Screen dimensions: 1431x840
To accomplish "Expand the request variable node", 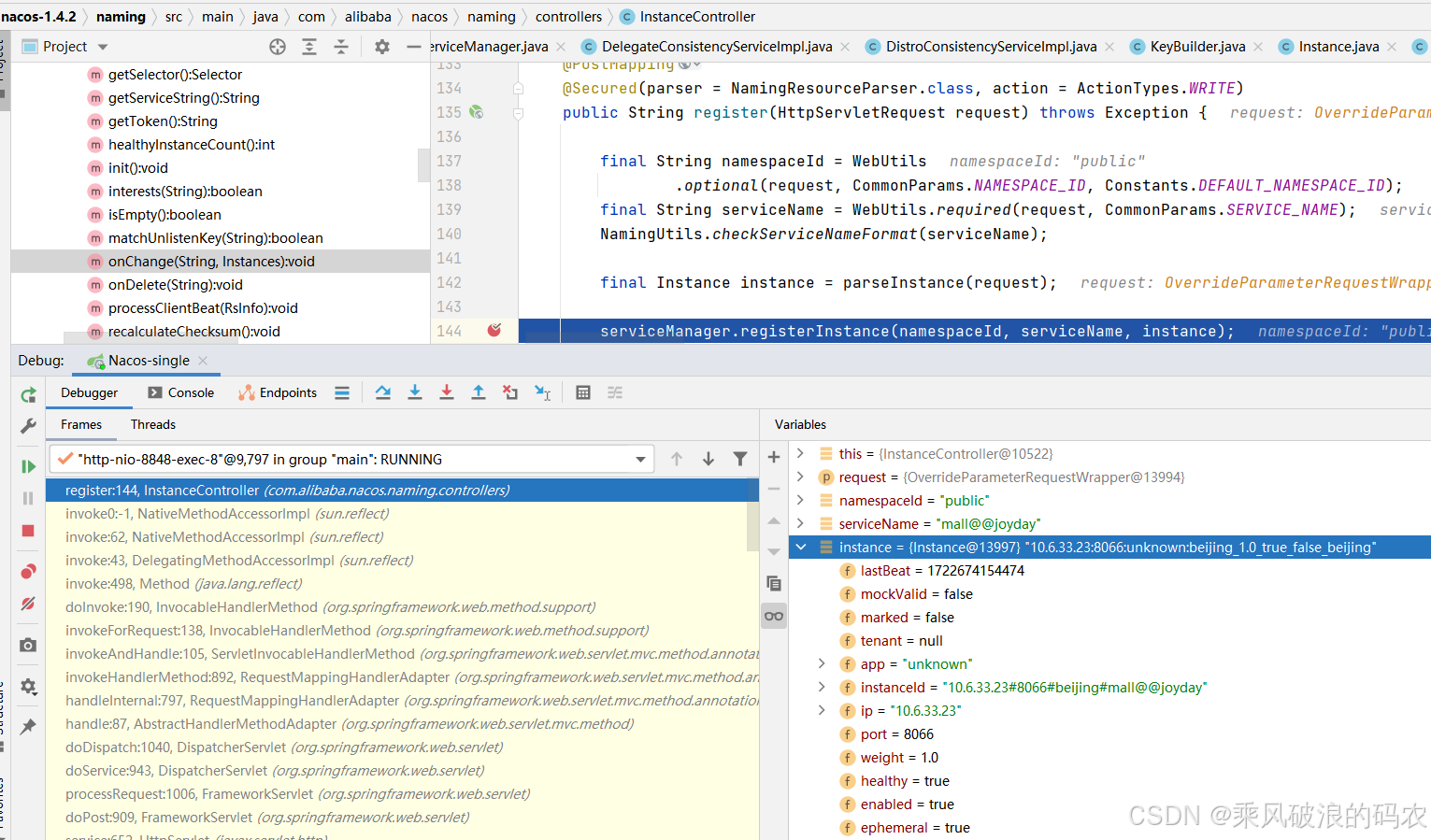I will click(801, 477).
